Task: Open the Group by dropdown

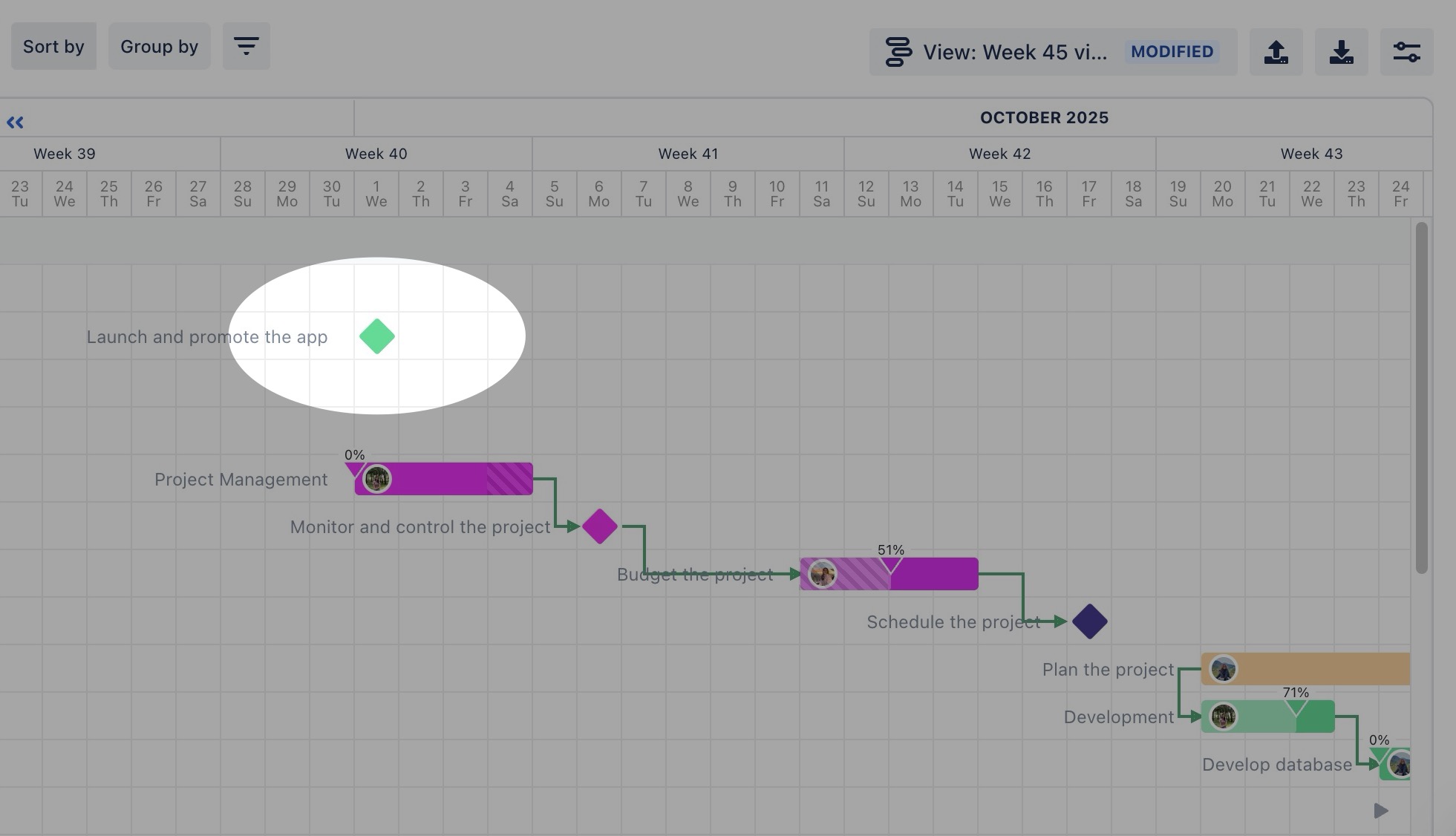Action: click(159, 46)
